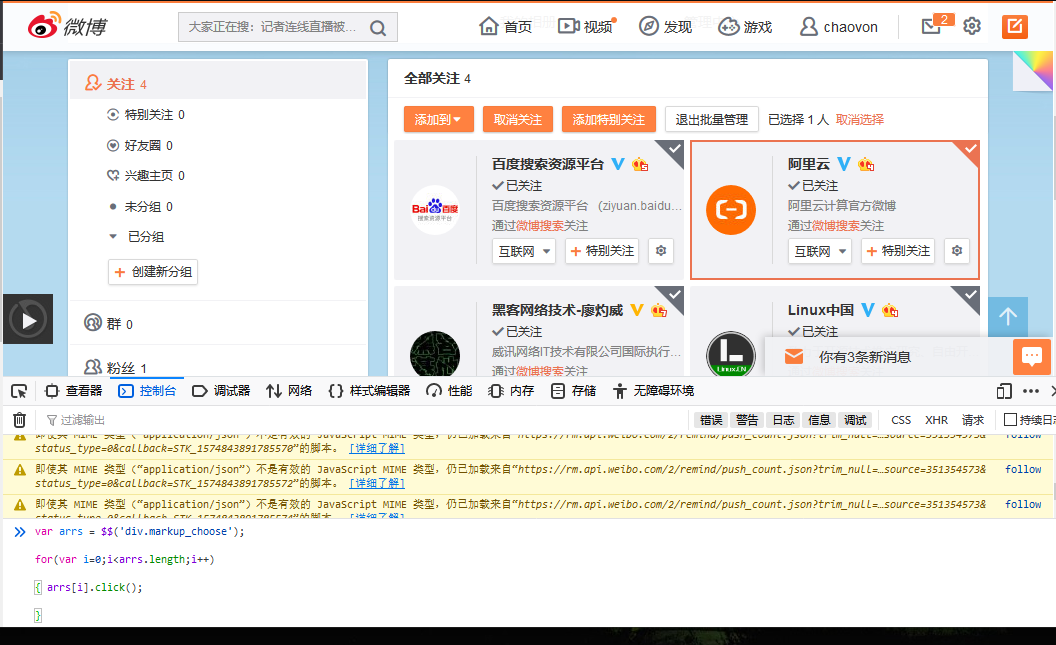
Task: Click the 创建新分组 button
Action: (x=153, y=272)
